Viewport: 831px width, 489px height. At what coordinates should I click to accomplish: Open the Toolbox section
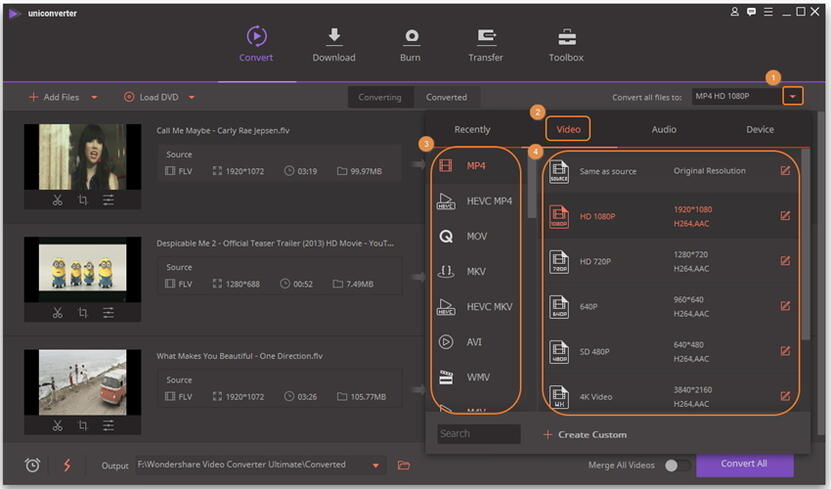(566, 44)
